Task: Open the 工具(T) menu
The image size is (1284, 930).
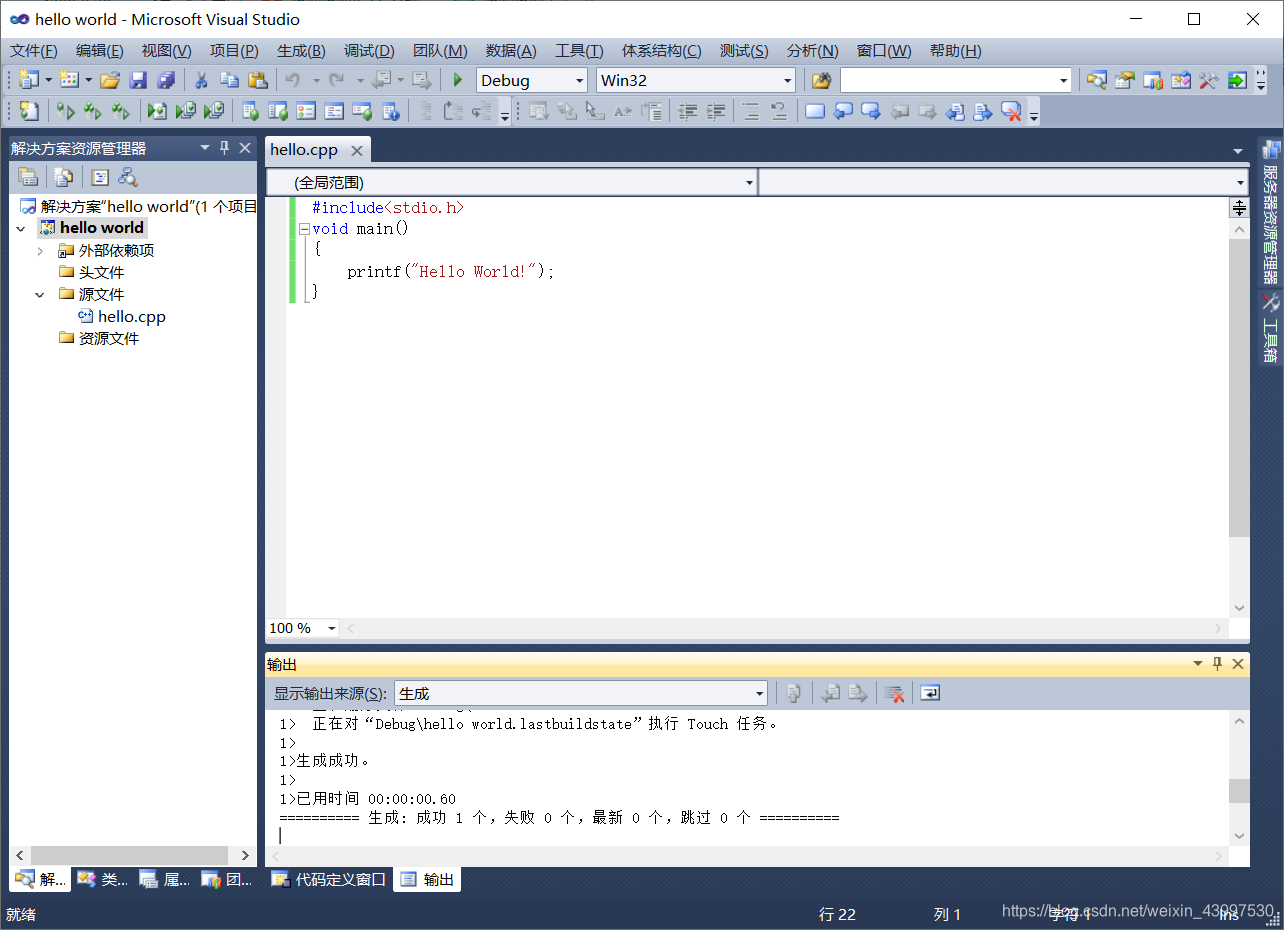Action: tap(579, 51)
